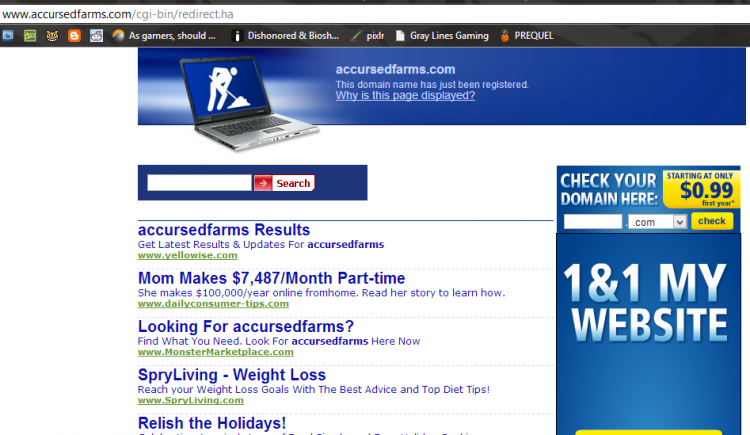Open the Reddit alien bookmark icon
This screenshot has width=750, height=435.
(96, 36)
